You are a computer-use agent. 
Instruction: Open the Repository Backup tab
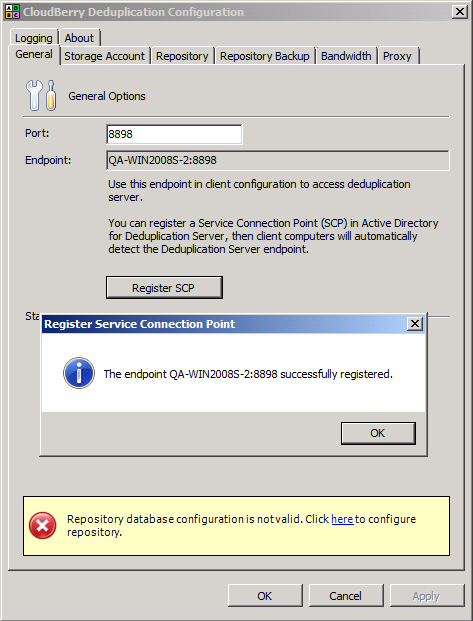265,56
